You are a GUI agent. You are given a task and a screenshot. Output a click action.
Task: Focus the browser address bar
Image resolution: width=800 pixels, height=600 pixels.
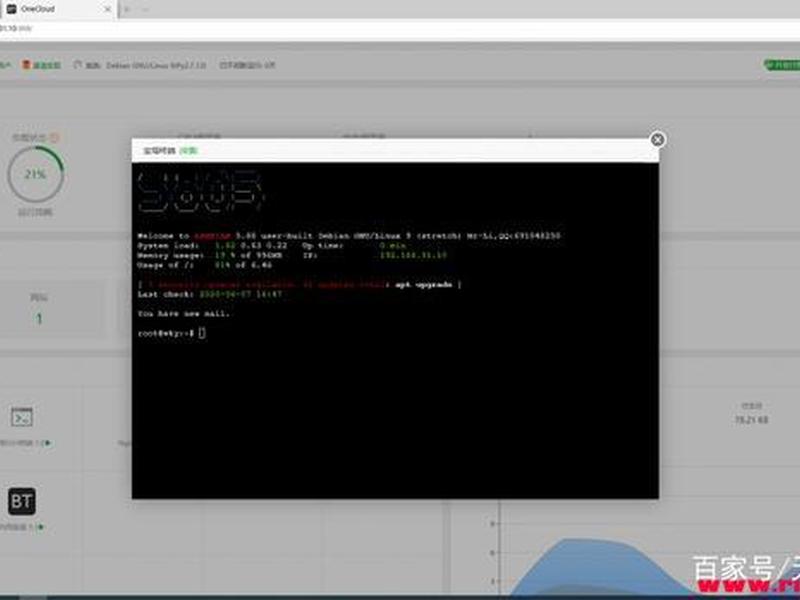(400, 28)
